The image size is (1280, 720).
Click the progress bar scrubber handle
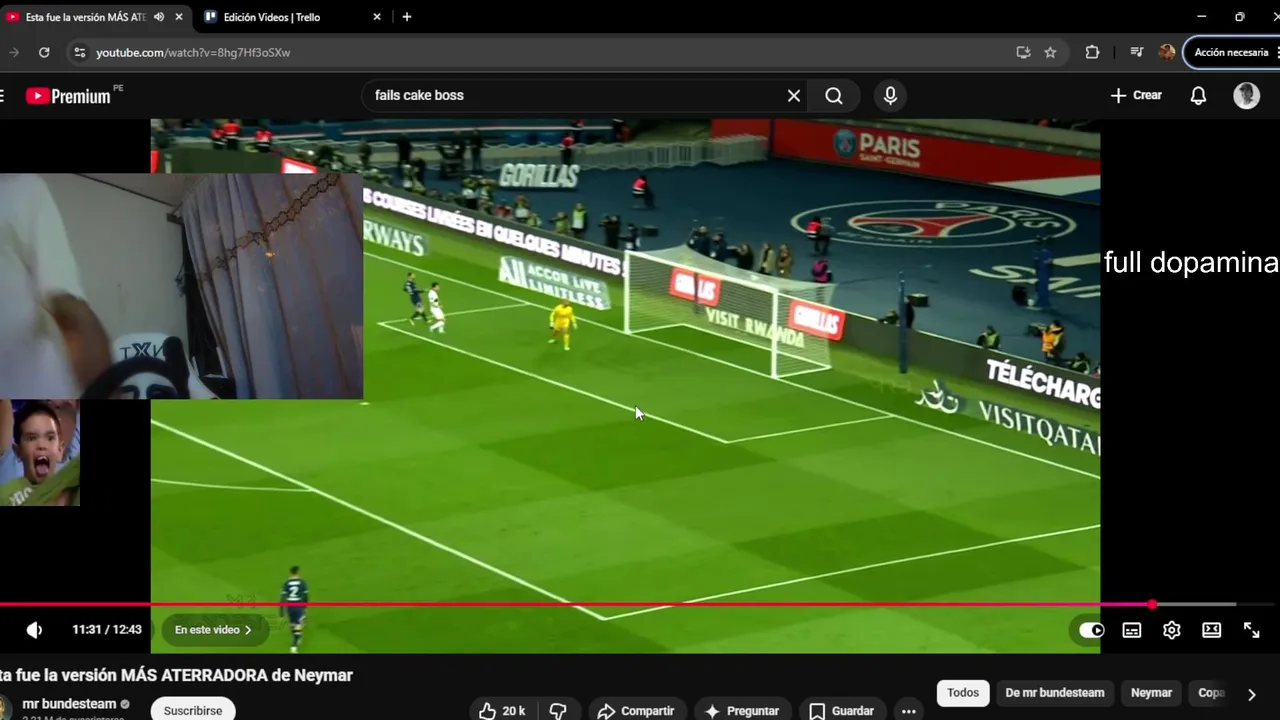tap(1152, 604)
